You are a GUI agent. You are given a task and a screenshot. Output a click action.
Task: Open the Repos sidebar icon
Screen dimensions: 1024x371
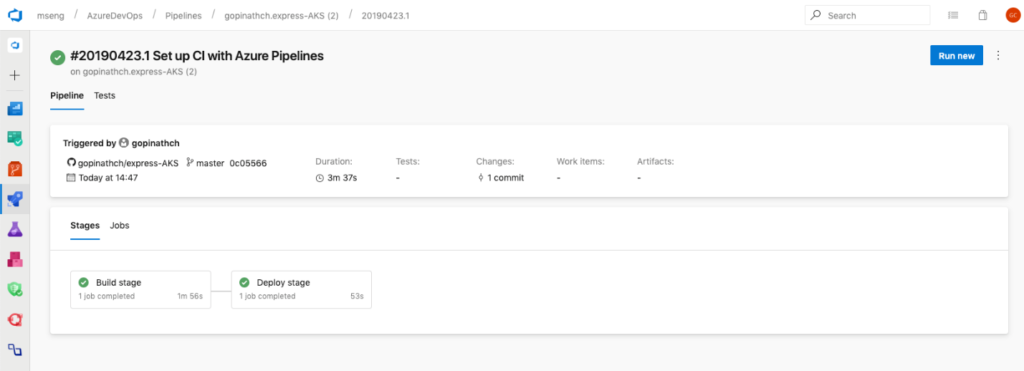pyautogui.click(x=15, y=169)
